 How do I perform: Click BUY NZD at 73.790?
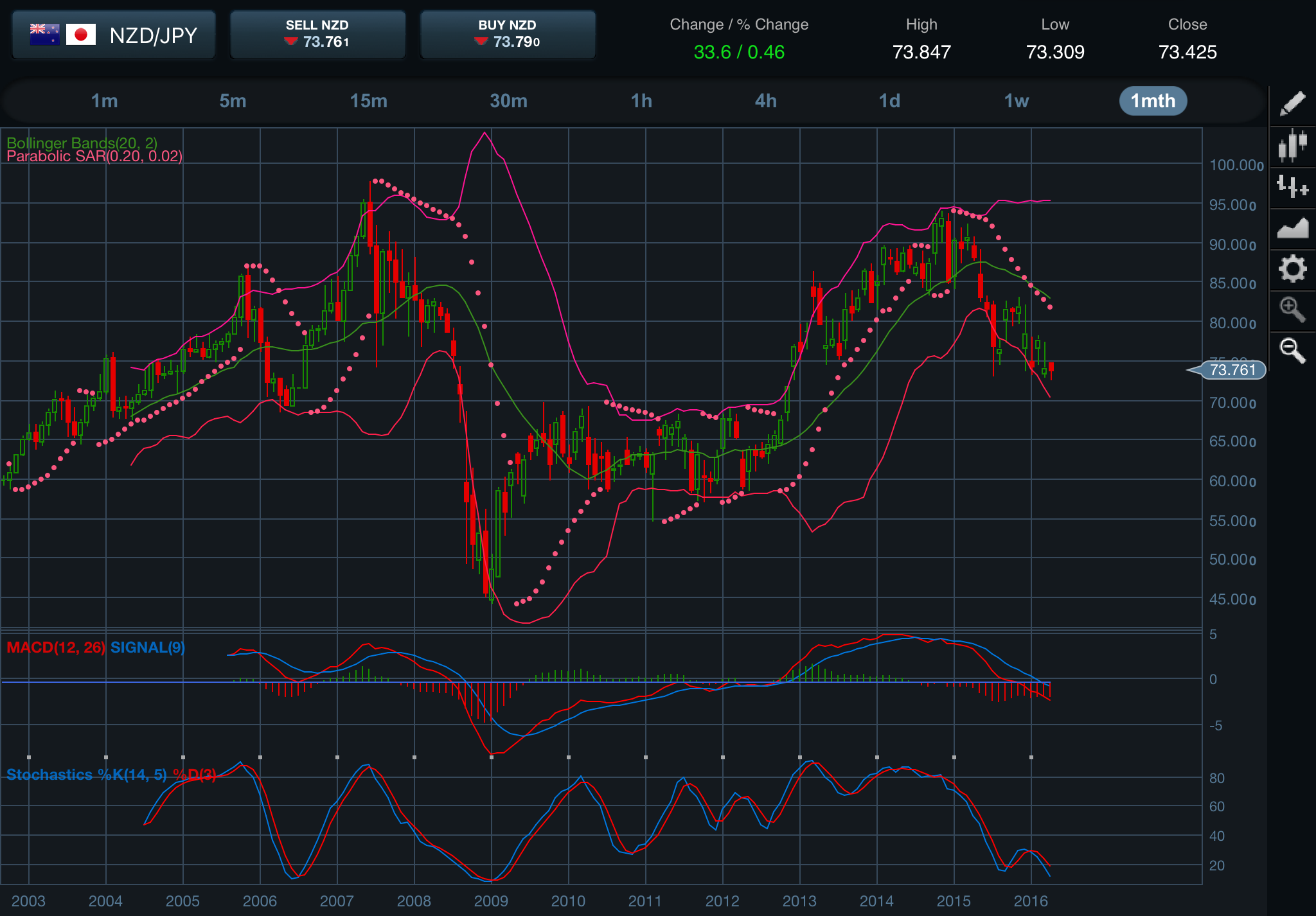click(x=508, y=35)
